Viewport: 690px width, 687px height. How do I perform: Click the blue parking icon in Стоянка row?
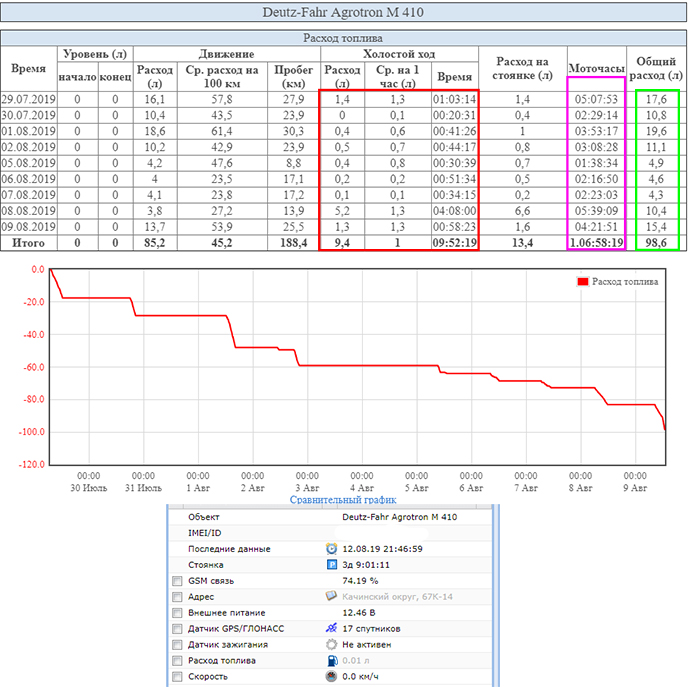tap(333, 565)
